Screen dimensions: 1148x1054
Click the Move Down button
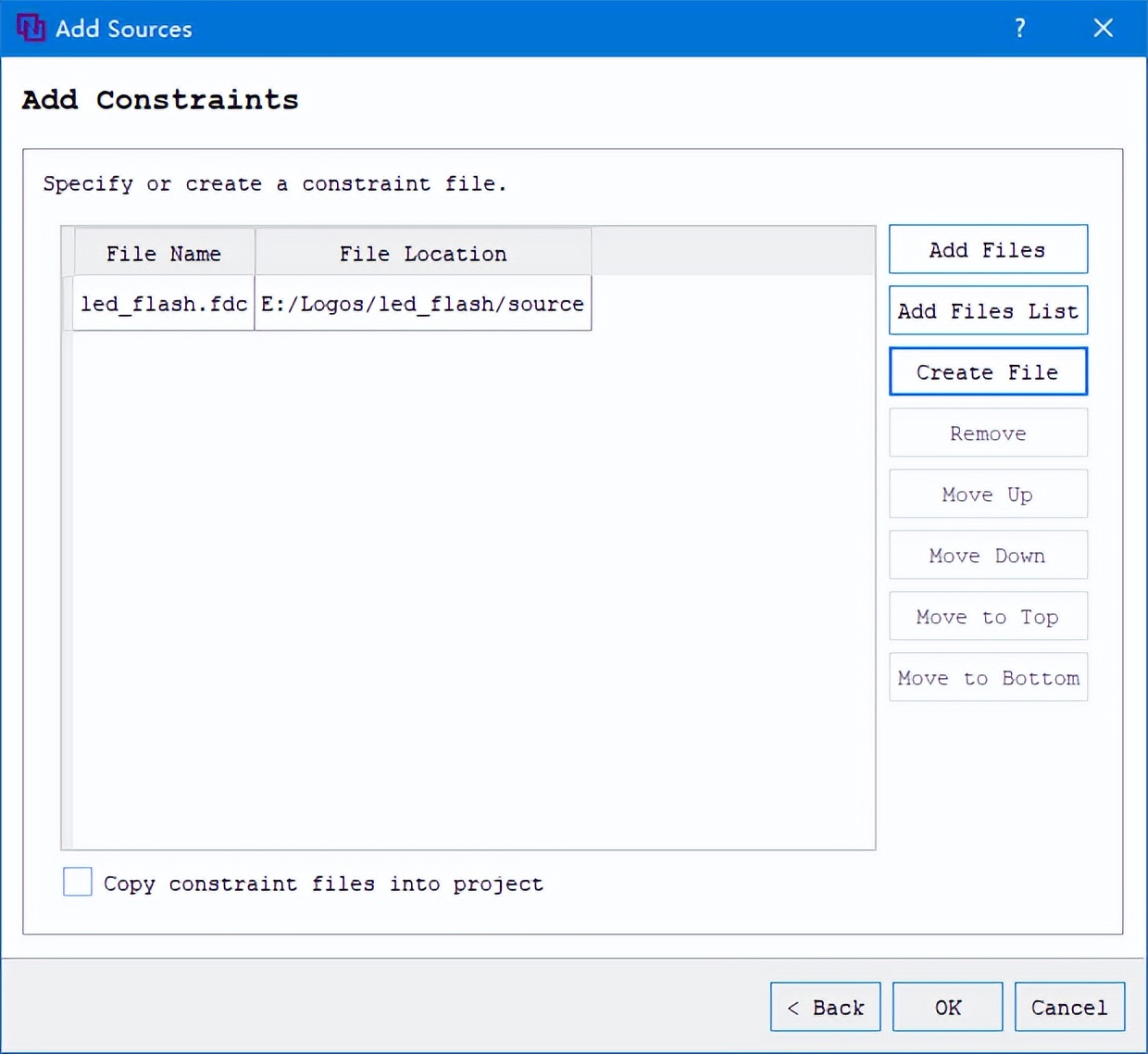988,555
